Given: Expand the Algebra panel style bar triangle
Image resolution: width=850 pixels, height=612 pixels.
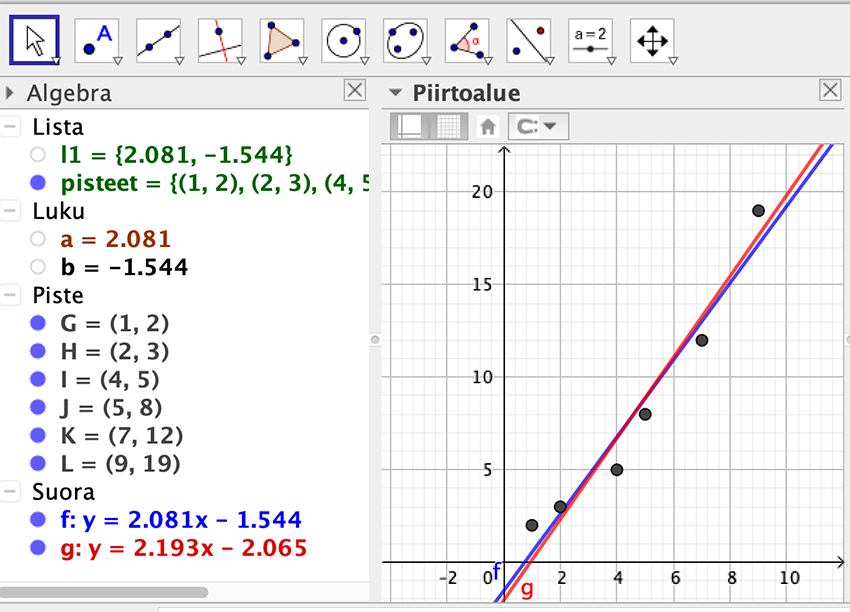Looking at the screenshot, I should coord(9,93).
